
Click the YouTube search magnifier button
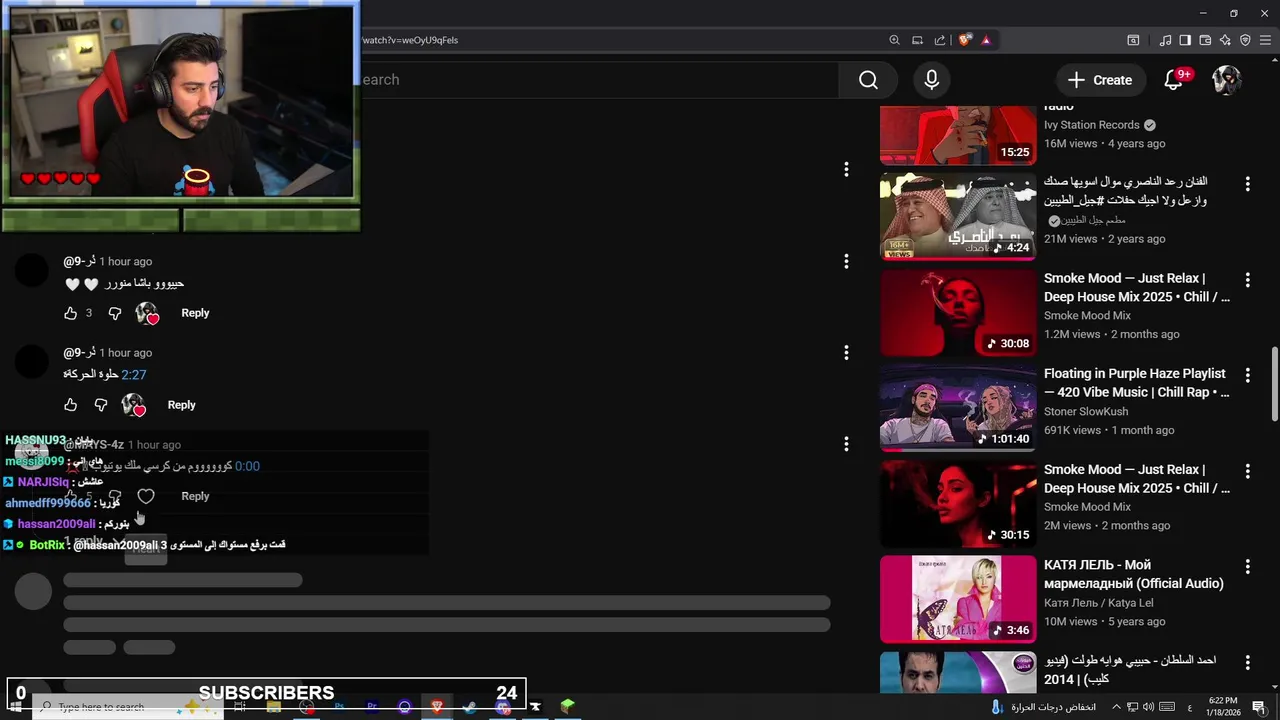868,80
